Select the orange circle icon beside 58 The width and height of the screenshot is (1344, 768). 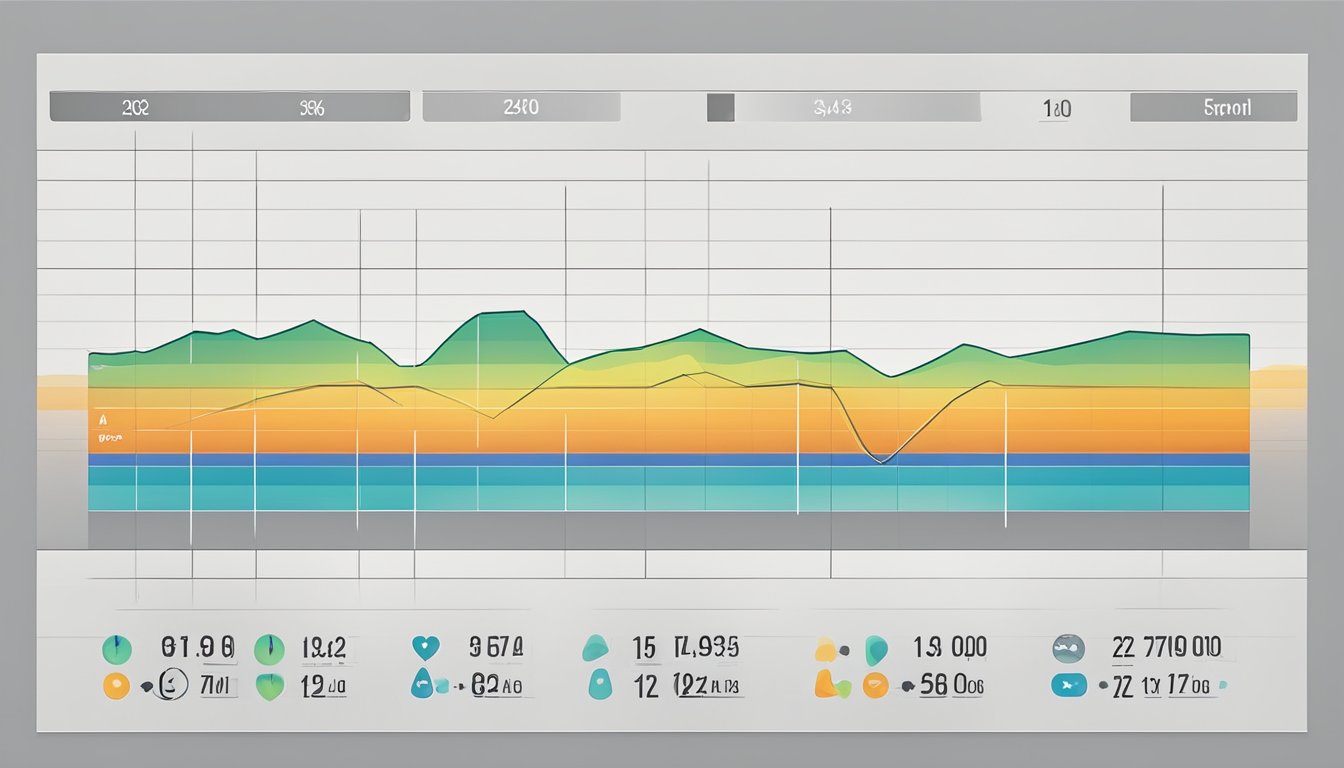click(874, 683)
